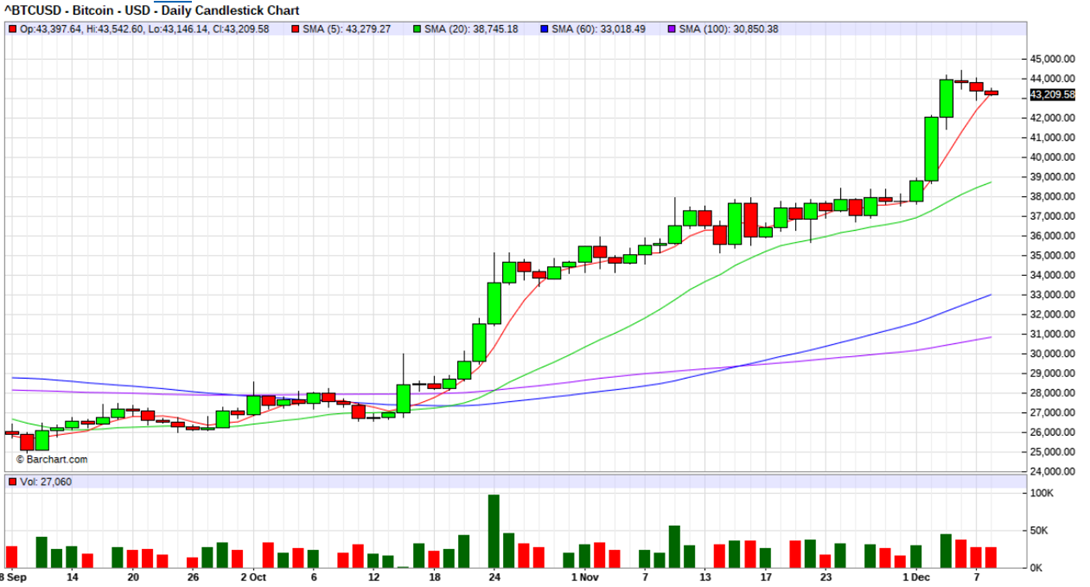Click the green SMA (20) legend swatch

pyautogui.click(x=417, y=29)
